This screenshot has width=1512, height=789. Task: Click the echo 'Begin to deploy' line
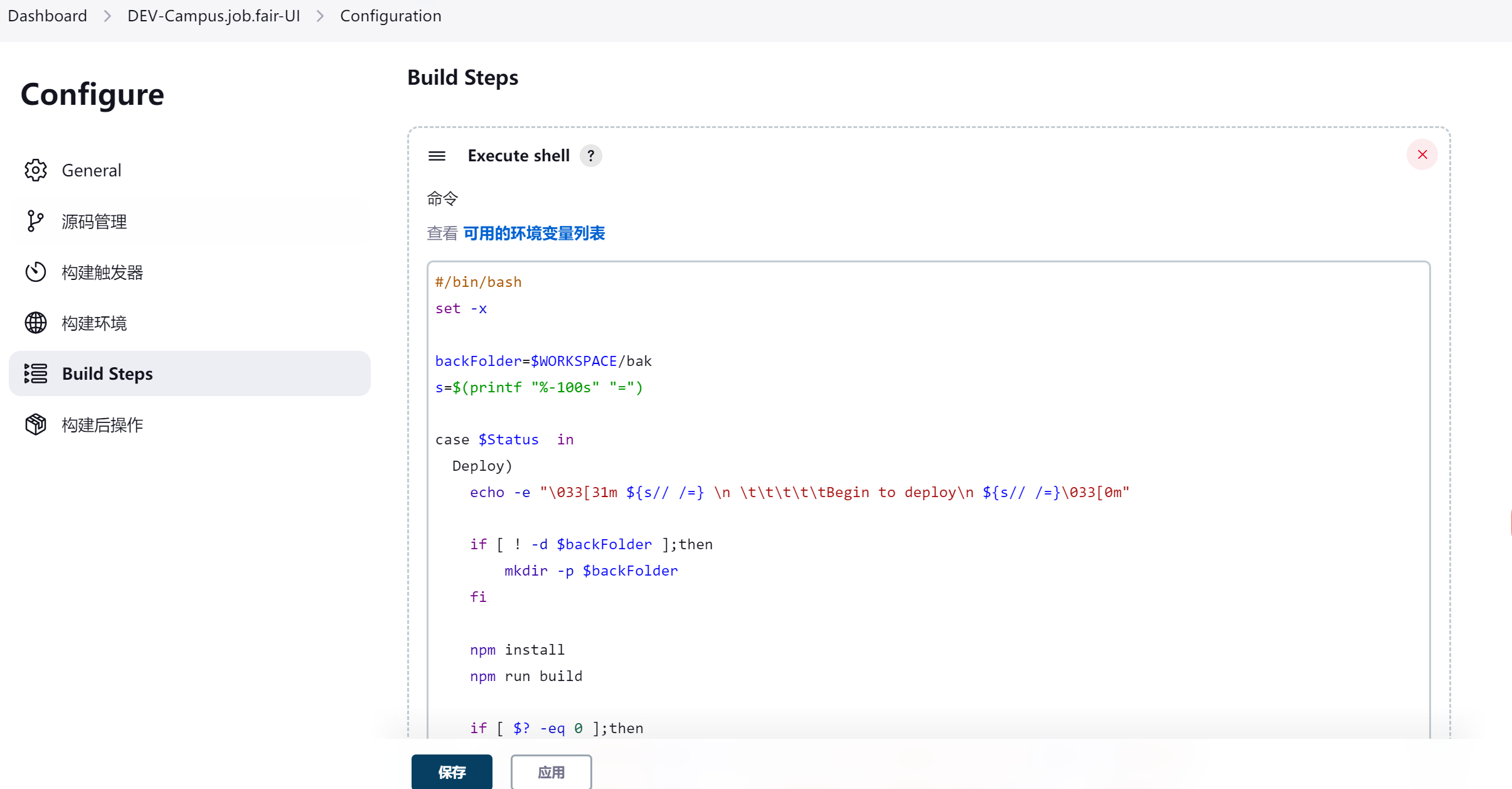point(799,492)
